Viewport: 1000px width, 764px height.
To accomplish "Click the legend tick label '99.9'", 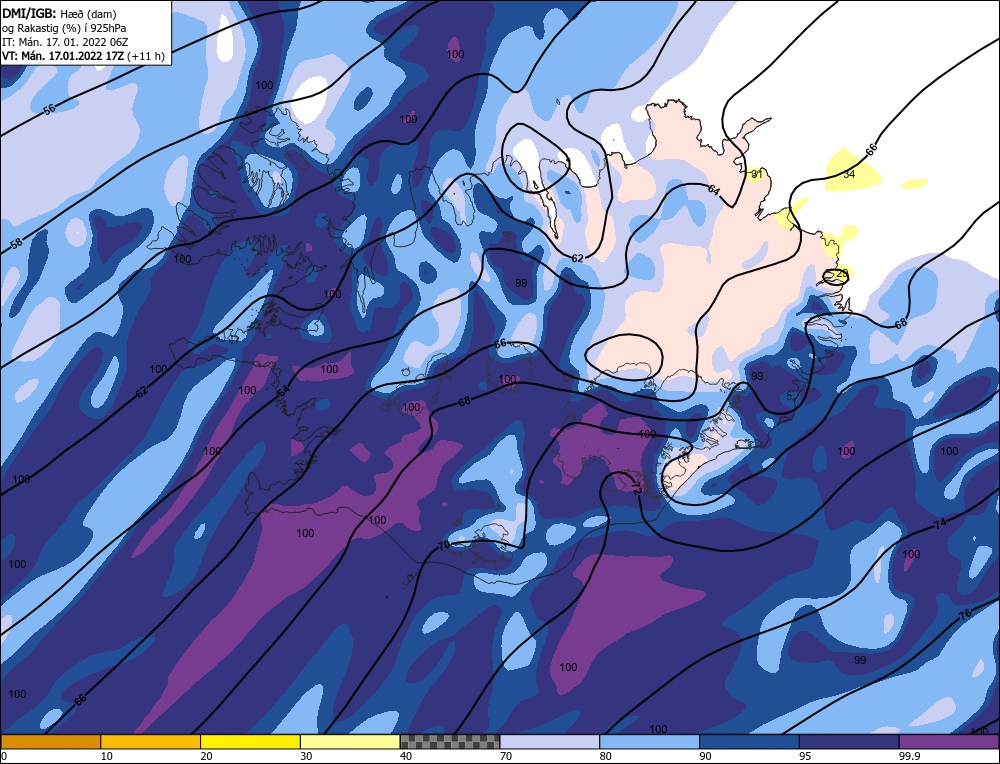I will tap(908, 756).
